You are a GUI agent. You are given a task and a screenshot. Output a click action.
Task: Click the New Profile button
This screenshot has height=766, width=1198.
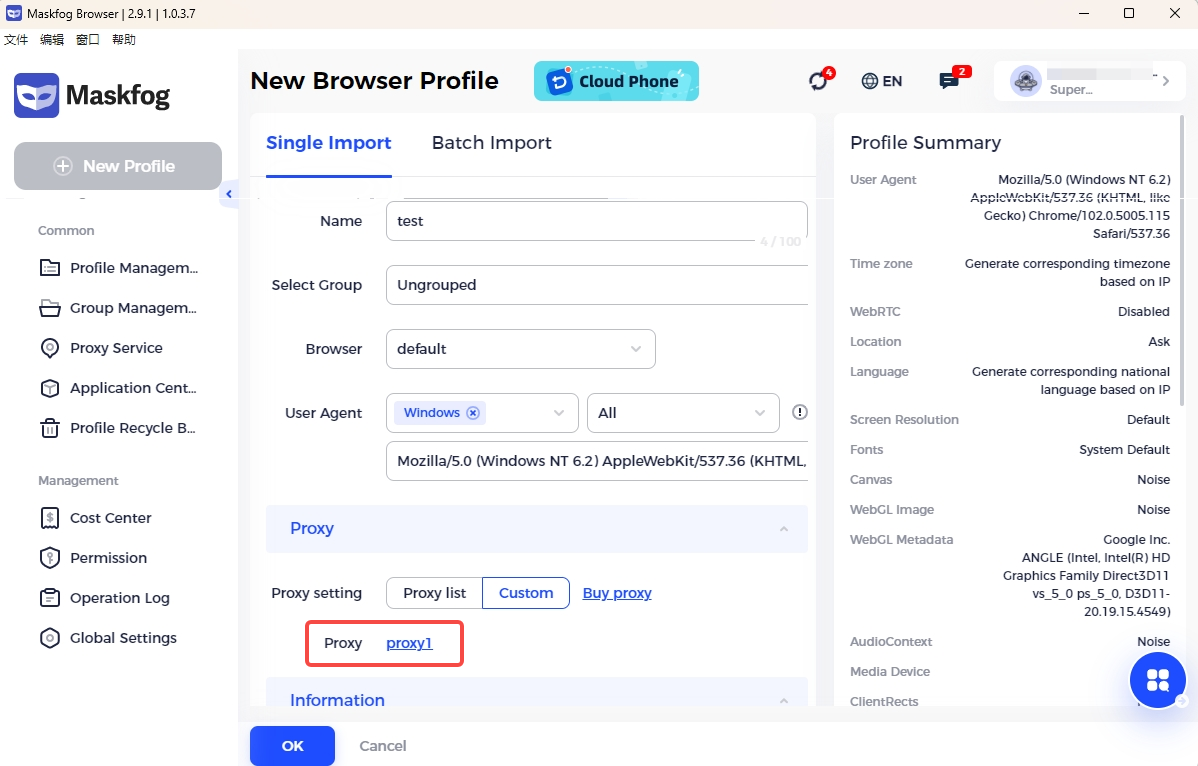tap(118, 166)
